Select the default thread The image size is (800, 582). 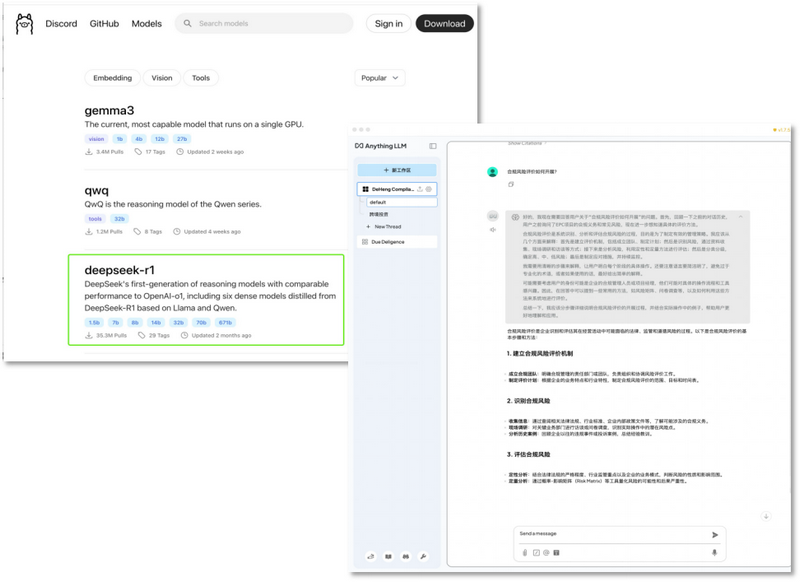click(x=402, y=202)
